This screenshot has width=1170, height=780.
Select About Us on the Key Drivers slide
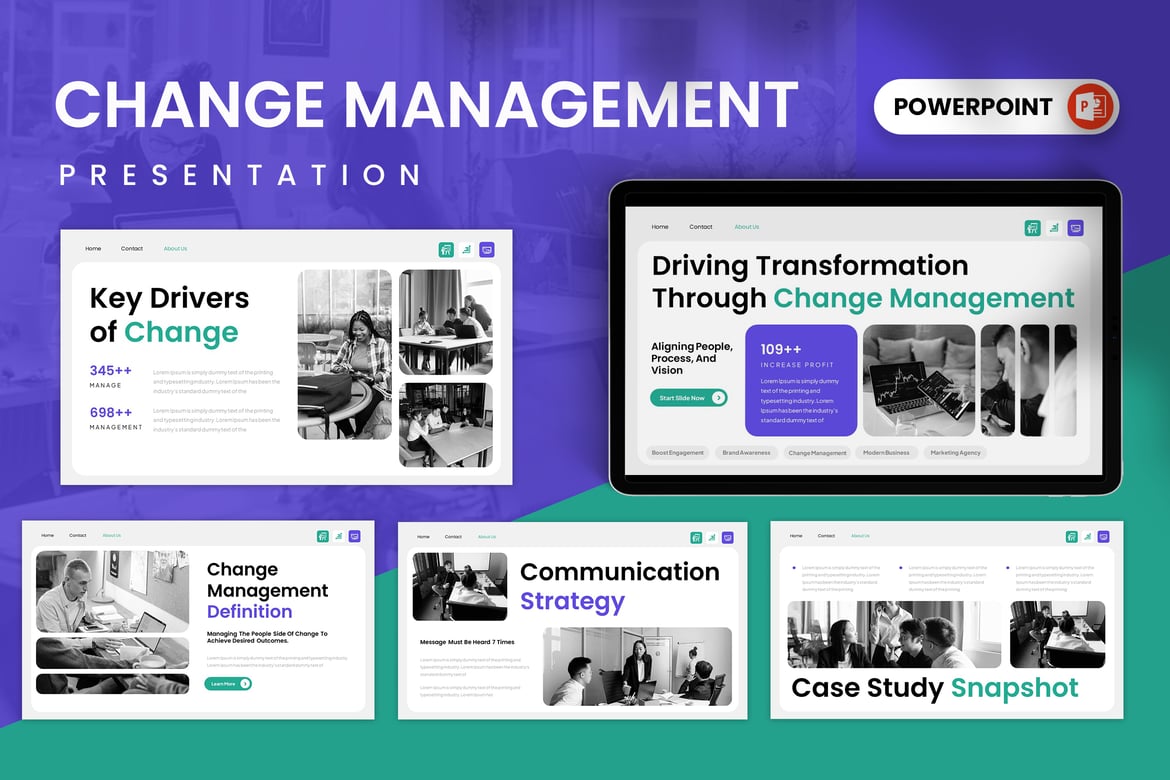175,249
